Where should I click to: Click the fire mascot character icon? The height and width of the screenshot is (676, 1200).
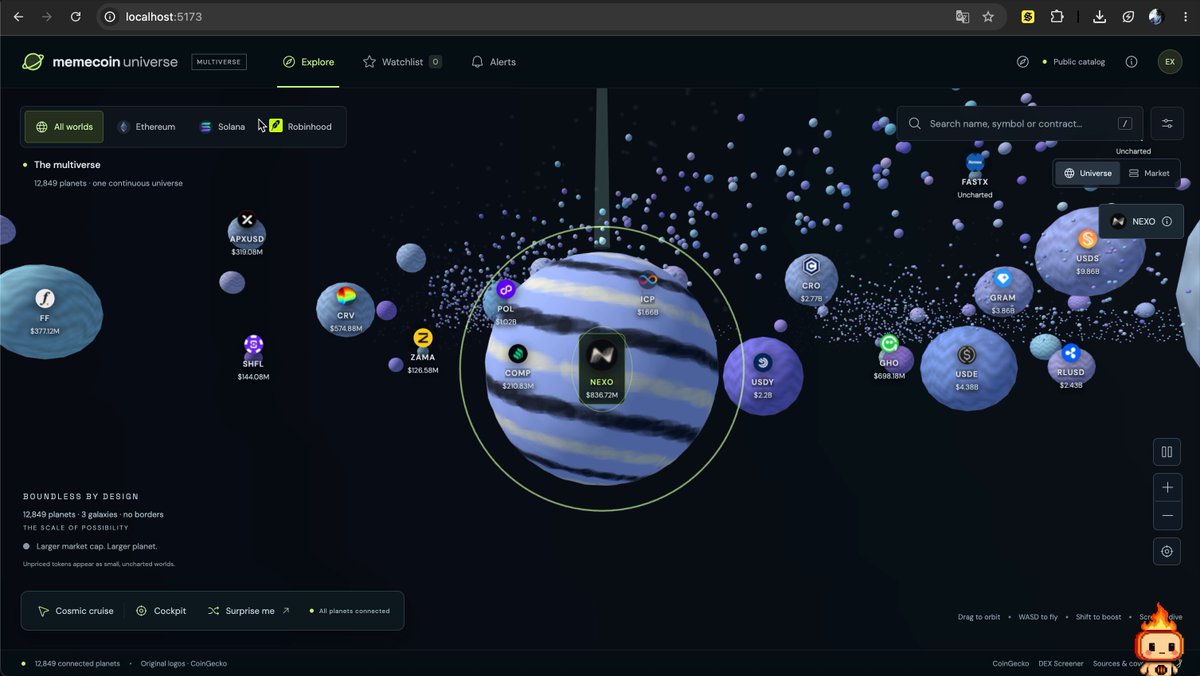(x=1161, y=640)
